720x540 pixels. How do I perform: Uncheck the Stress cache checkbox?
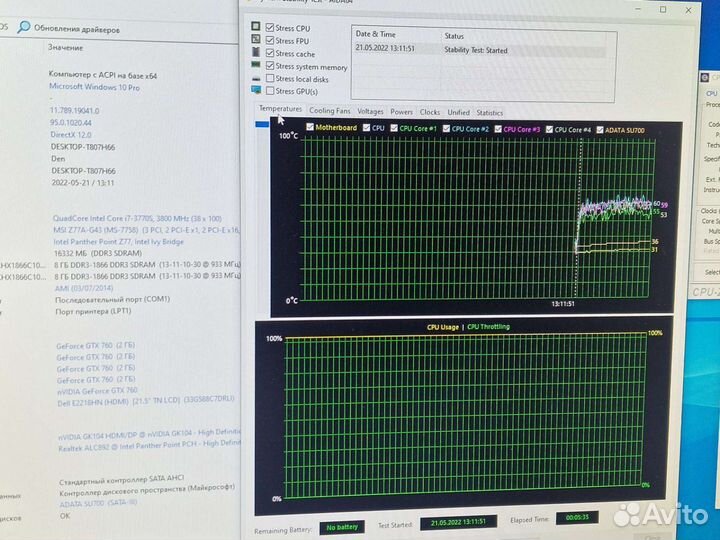[x=270, y=53]
